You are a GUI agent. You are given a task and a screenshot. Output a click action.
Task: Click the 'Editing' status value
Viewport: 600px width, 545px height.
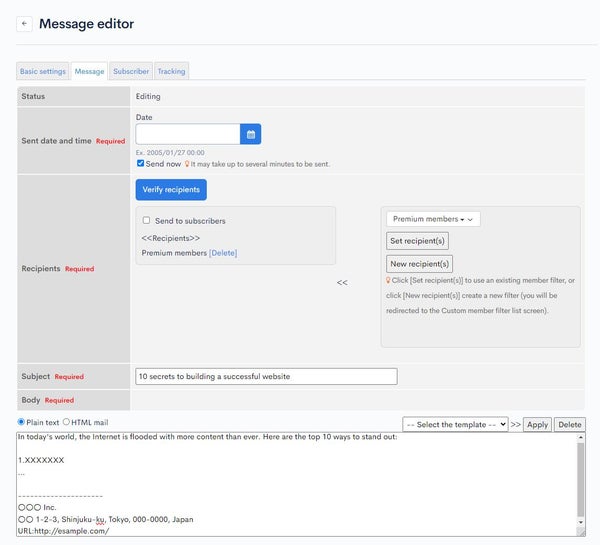[148, 96]
